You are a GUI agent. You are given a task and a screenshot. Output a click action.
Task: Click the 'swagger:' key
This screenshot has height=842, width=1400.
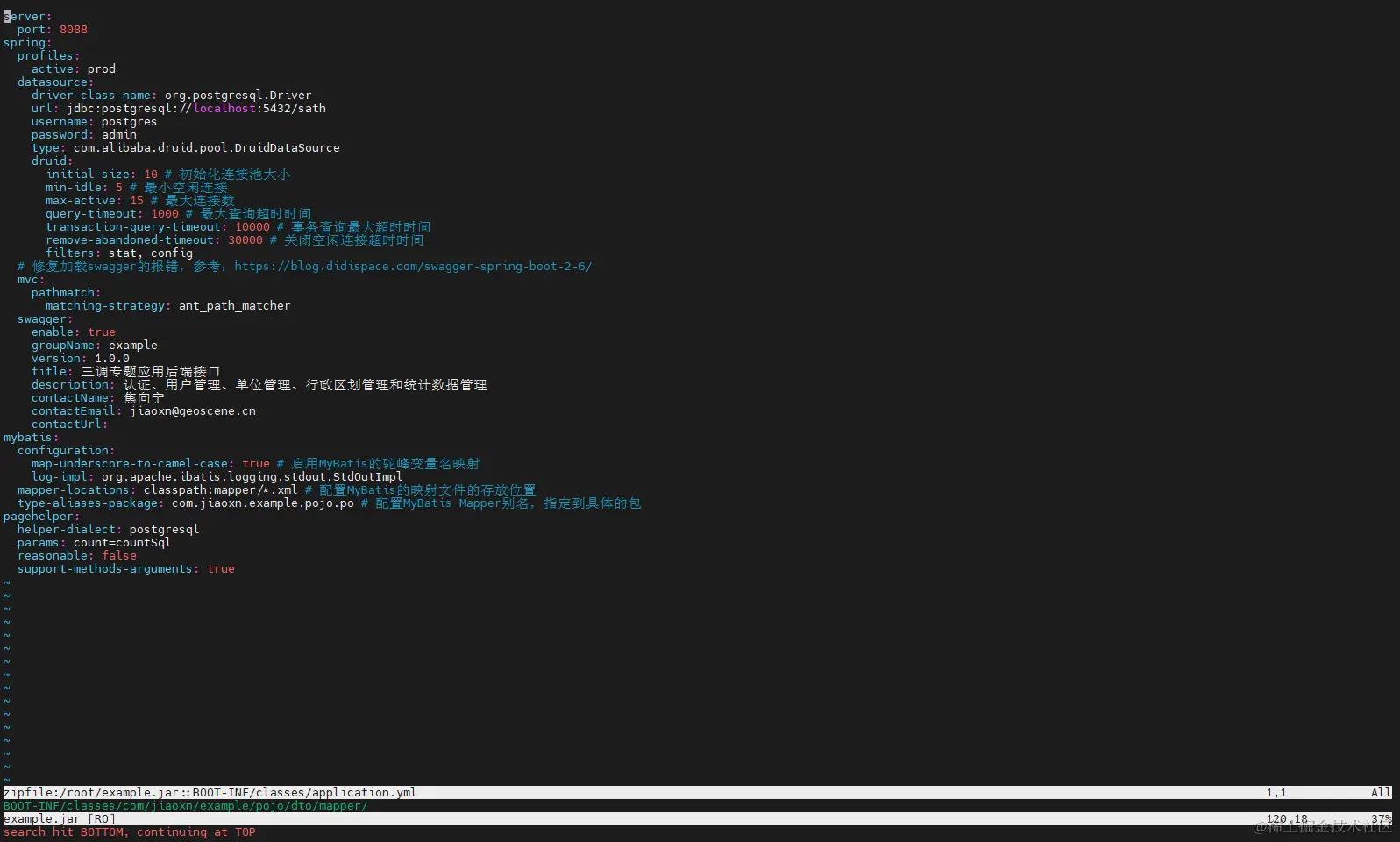[x=45, y=319]
